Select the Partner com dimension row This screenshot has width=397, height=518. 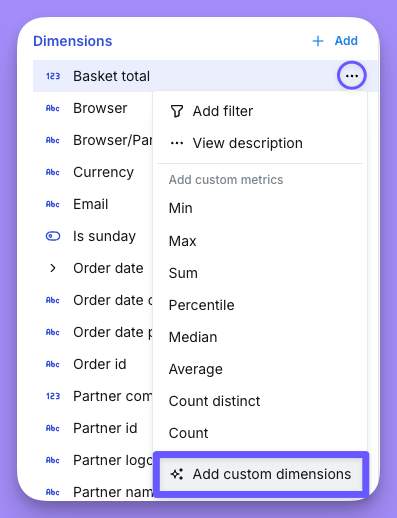click(x=93, y=396)
